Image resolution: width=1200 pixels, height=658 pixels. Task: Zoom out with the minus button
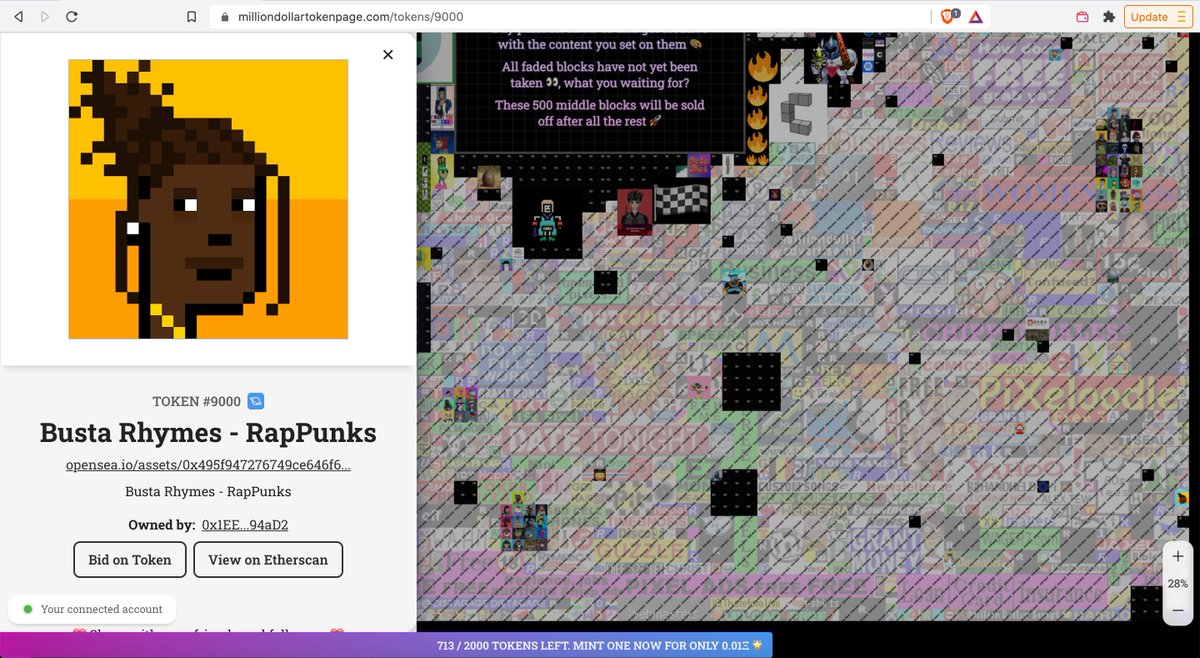pos(1178,610)
